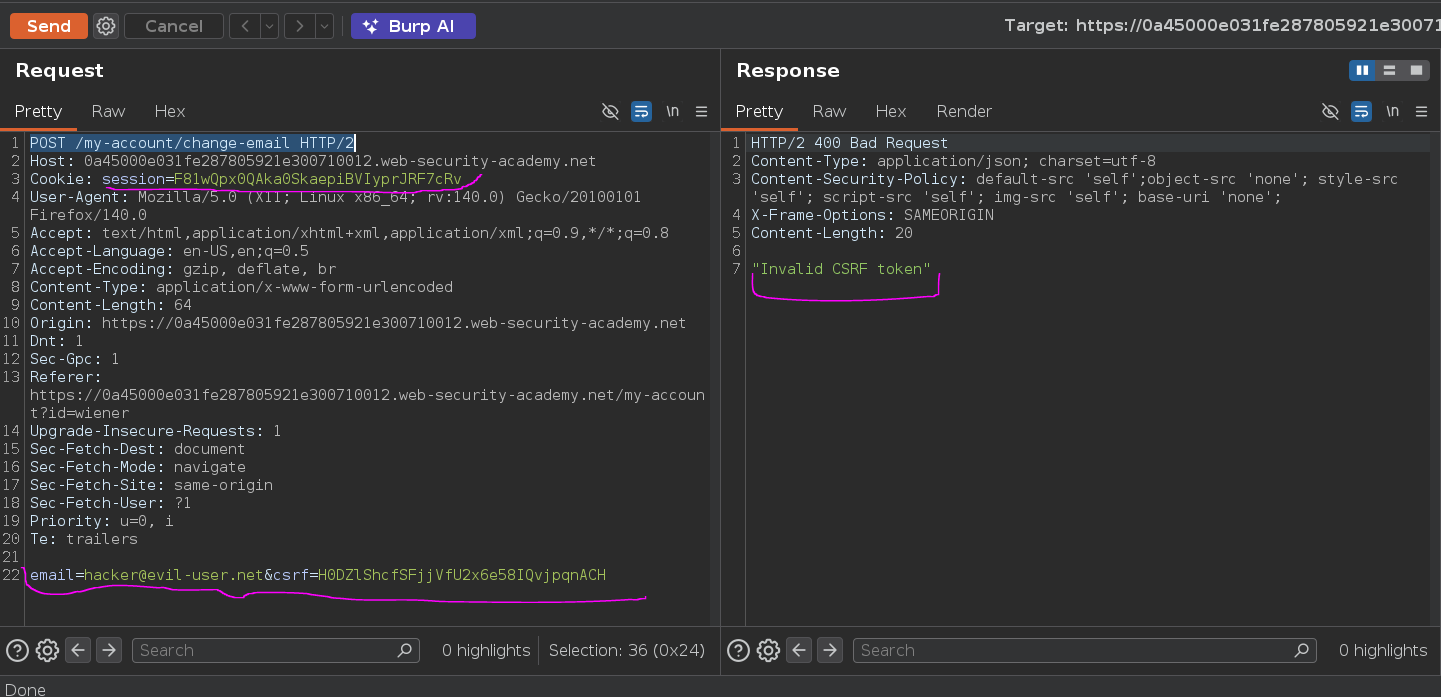Go to previous request with back arrow
1441x697 pixels.
[245, 26]
